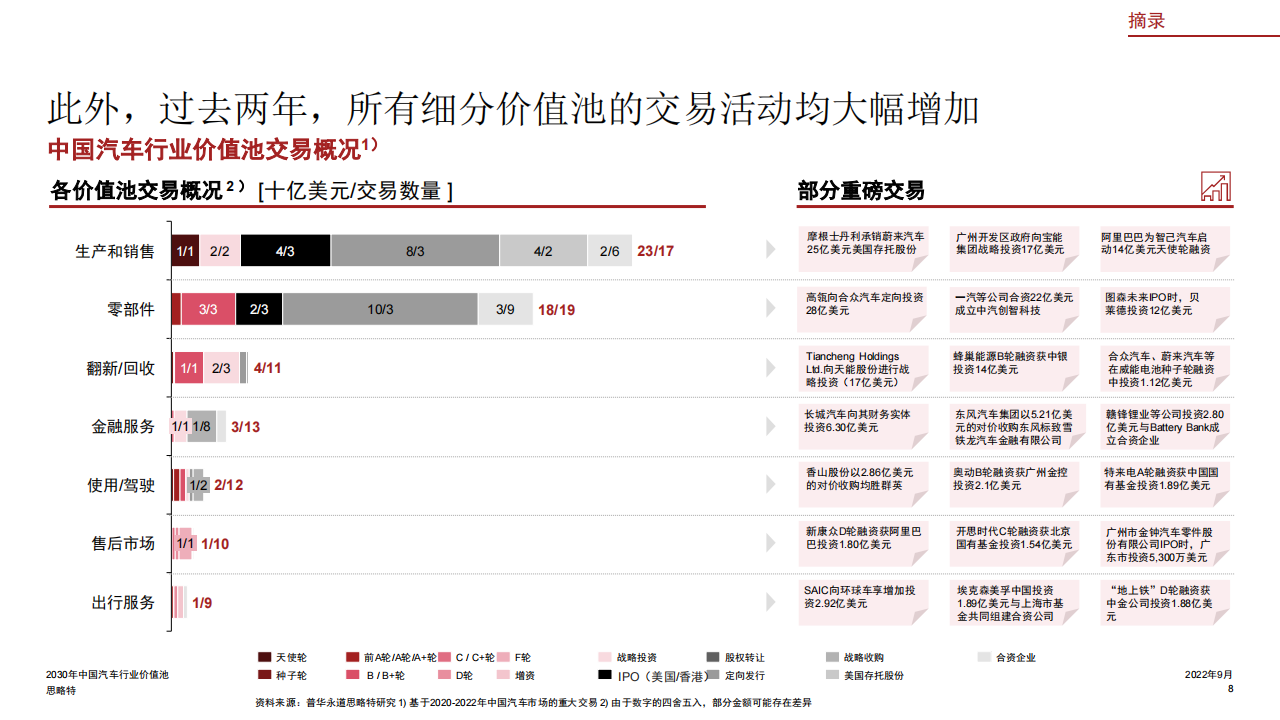This screenshot has height=720, width=1280.
Task: Click the "地上铁" D轮融资 deal card
Action: 1165,602
